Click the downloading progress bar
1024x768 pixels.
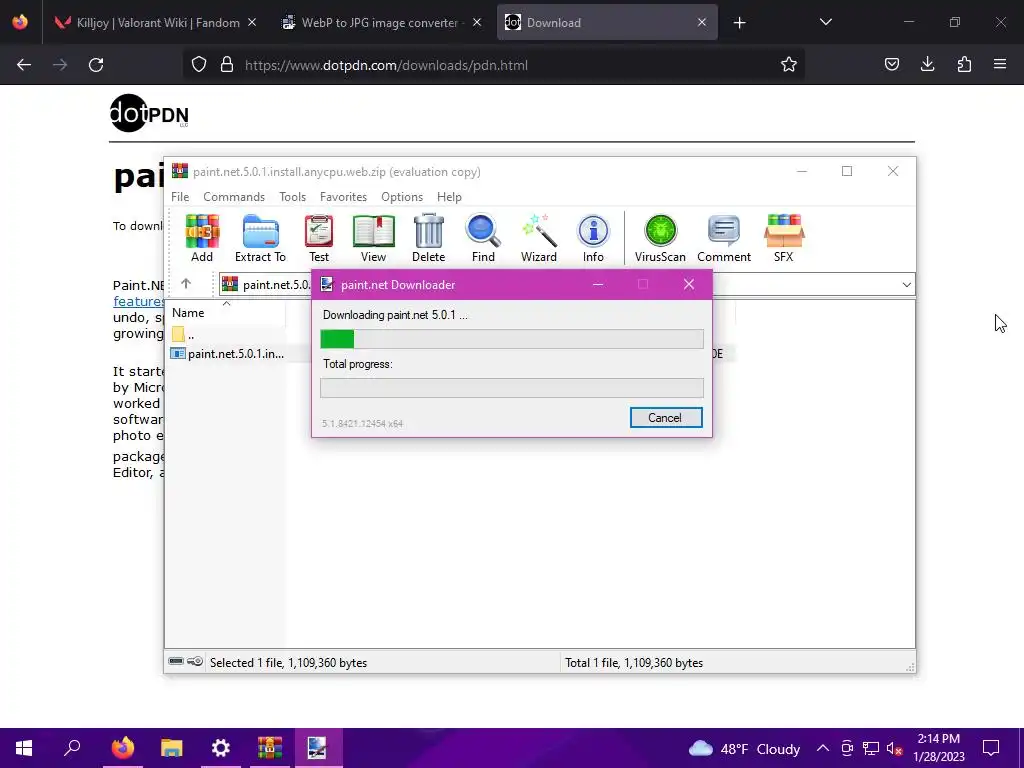tap(512, 339)
